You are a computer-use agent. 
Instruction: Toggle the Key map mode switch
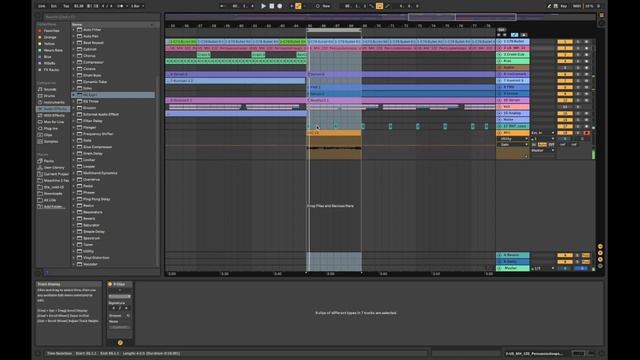coord(564,6)
